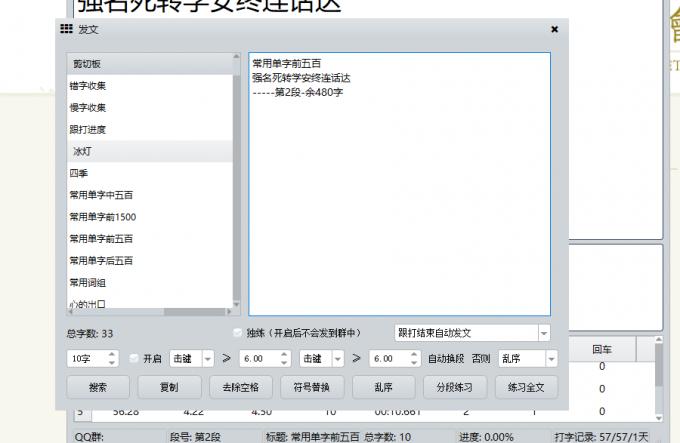The image size is (680, 443).
Task: Select 错字收集 in the list
Action: (x=150, y=86)
